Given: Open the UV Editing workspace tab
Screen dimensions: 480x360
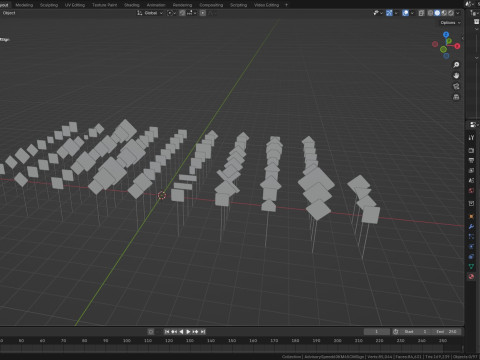Looking at the screenshot, I should point(75,5).
